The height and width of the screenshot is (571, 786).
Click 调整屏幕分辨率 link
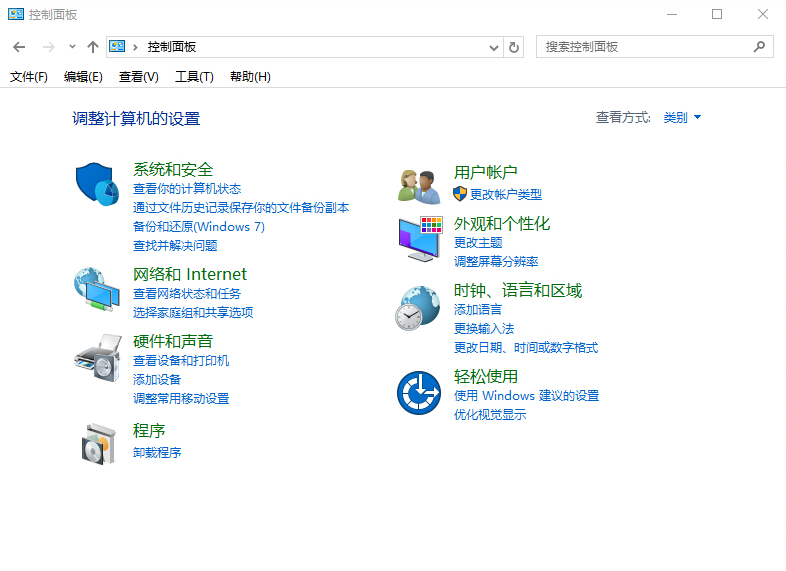[x=496, y=262]
